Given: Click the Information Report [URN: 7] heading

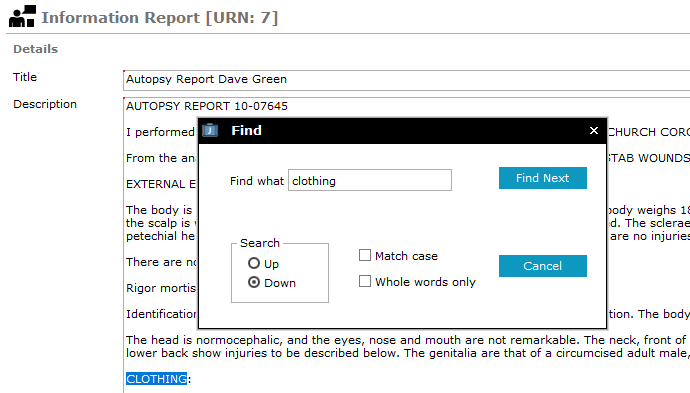Looking at the screenshot, I should tap(160, 18).
